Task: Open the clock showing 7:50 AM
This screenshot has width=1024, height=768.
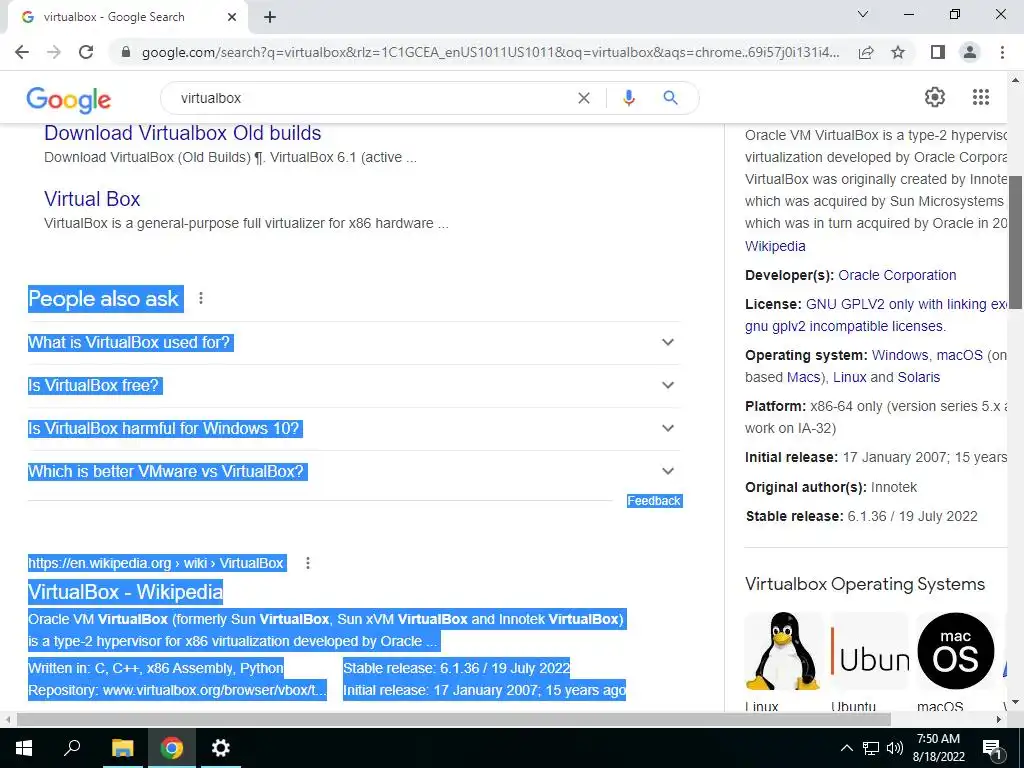Action: (x=938, y=748)
